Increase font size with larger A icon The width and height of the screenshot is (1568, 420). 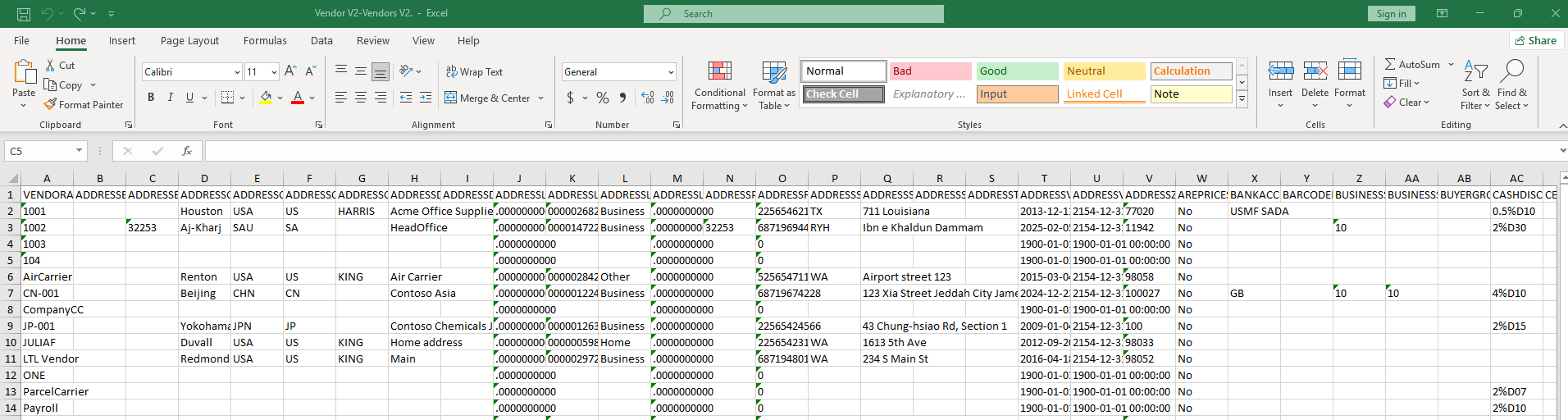click(290, 72)
